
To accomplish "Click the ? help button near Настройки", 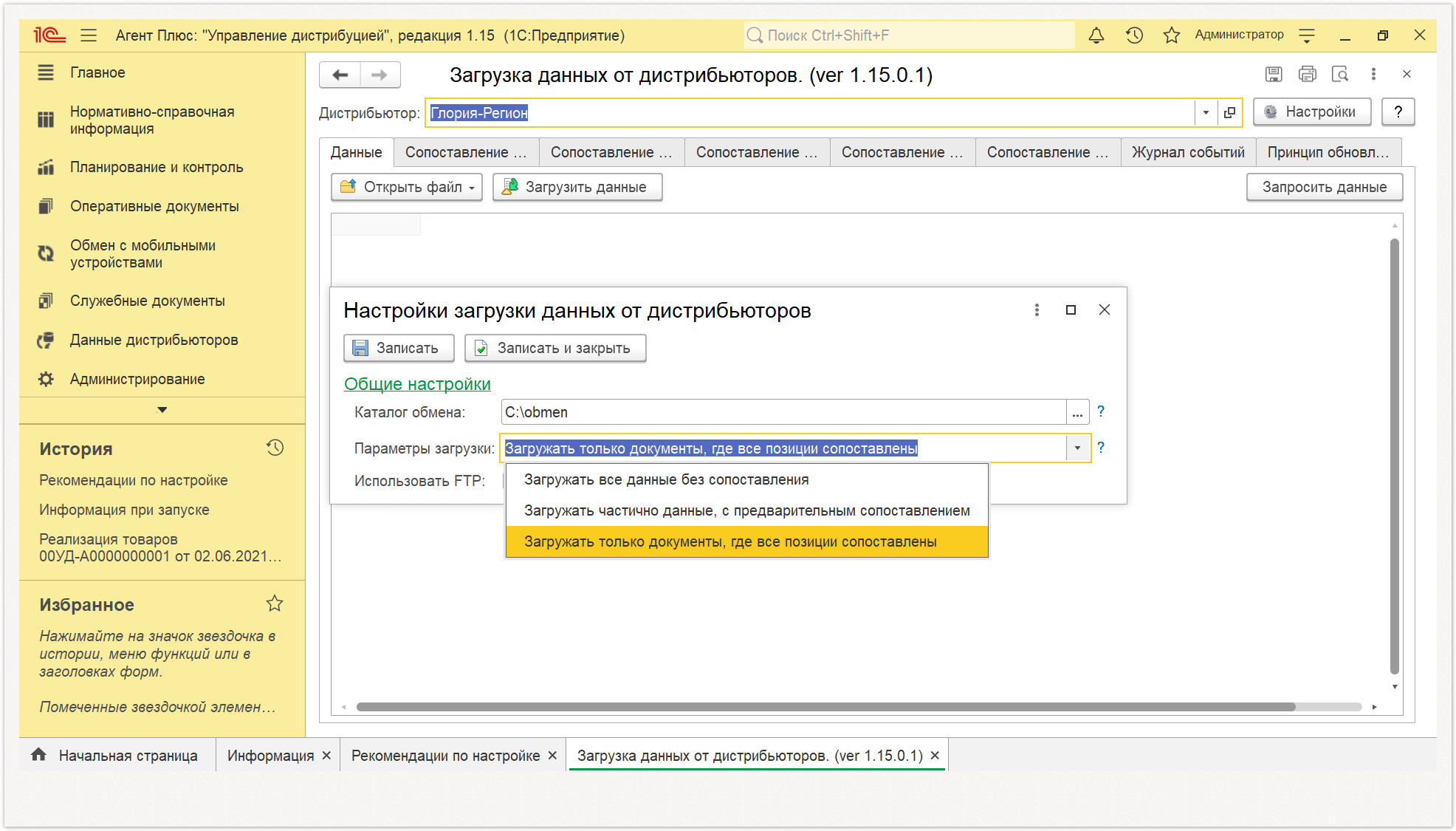I will pos(1398,112).
